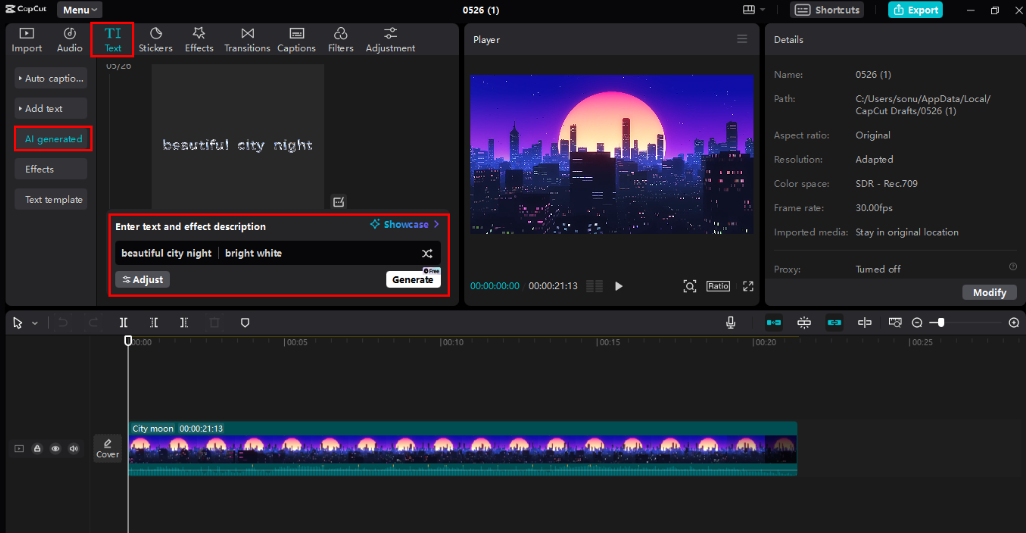The image size is (1026, 533).
Task: Expand the Add text section
Action: [51, 109]
